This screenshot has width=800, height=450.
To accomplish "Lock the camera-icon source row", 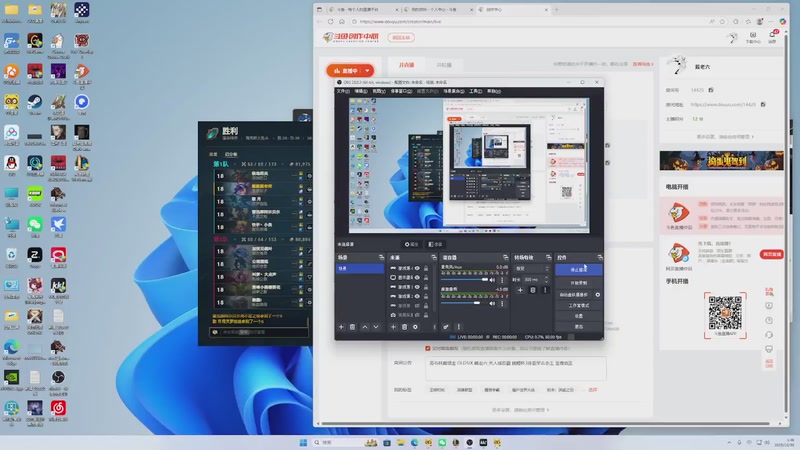I will 426,315.
